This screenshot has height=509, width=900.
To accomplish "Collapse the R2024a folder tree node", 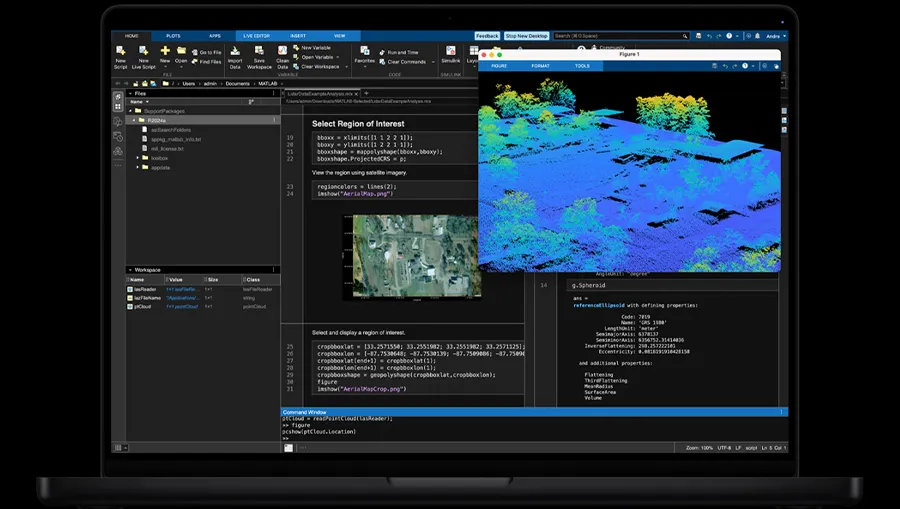I will coord(132,120).
